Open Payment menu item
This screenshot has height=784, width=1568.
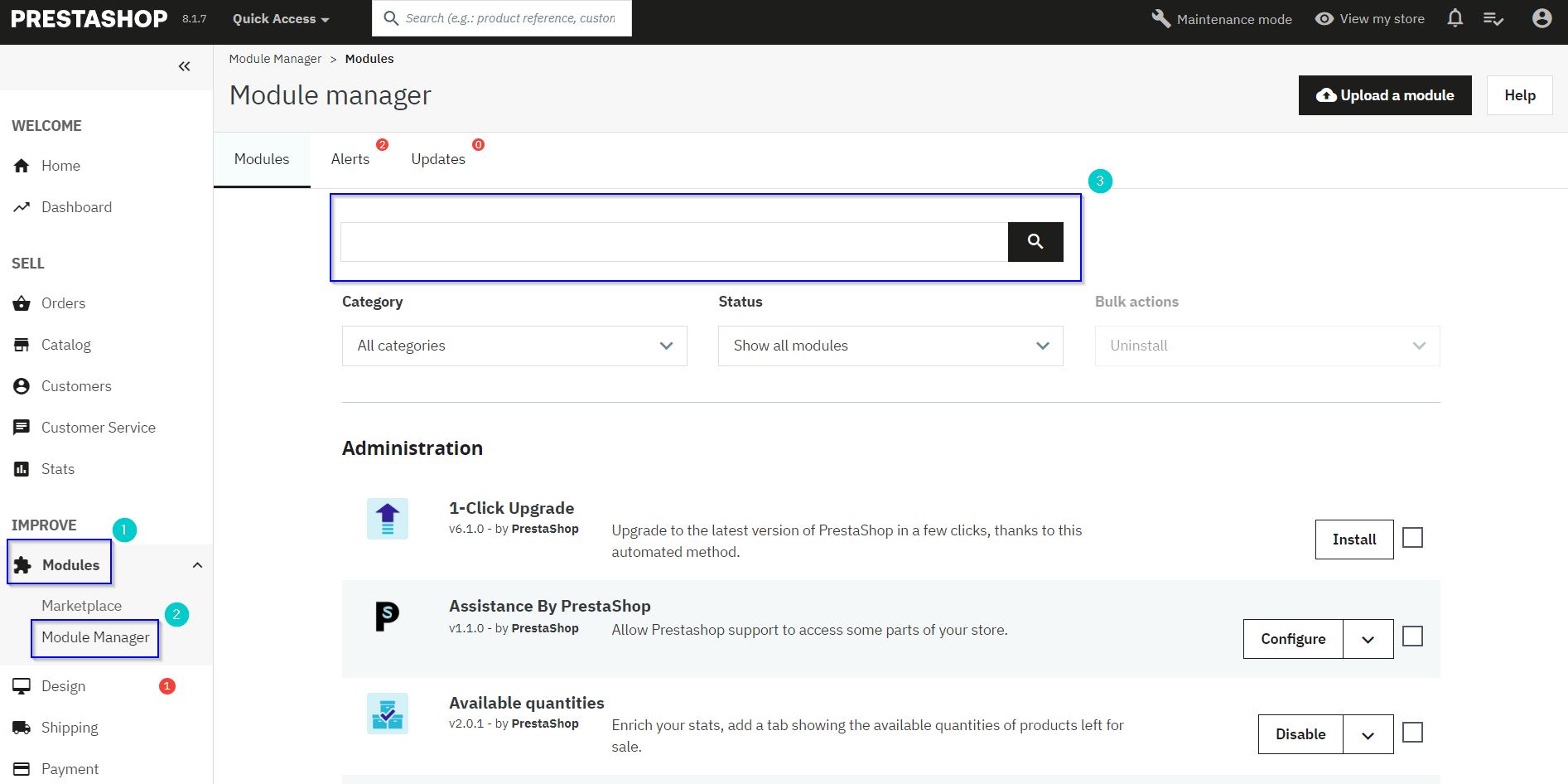(70, 769)
